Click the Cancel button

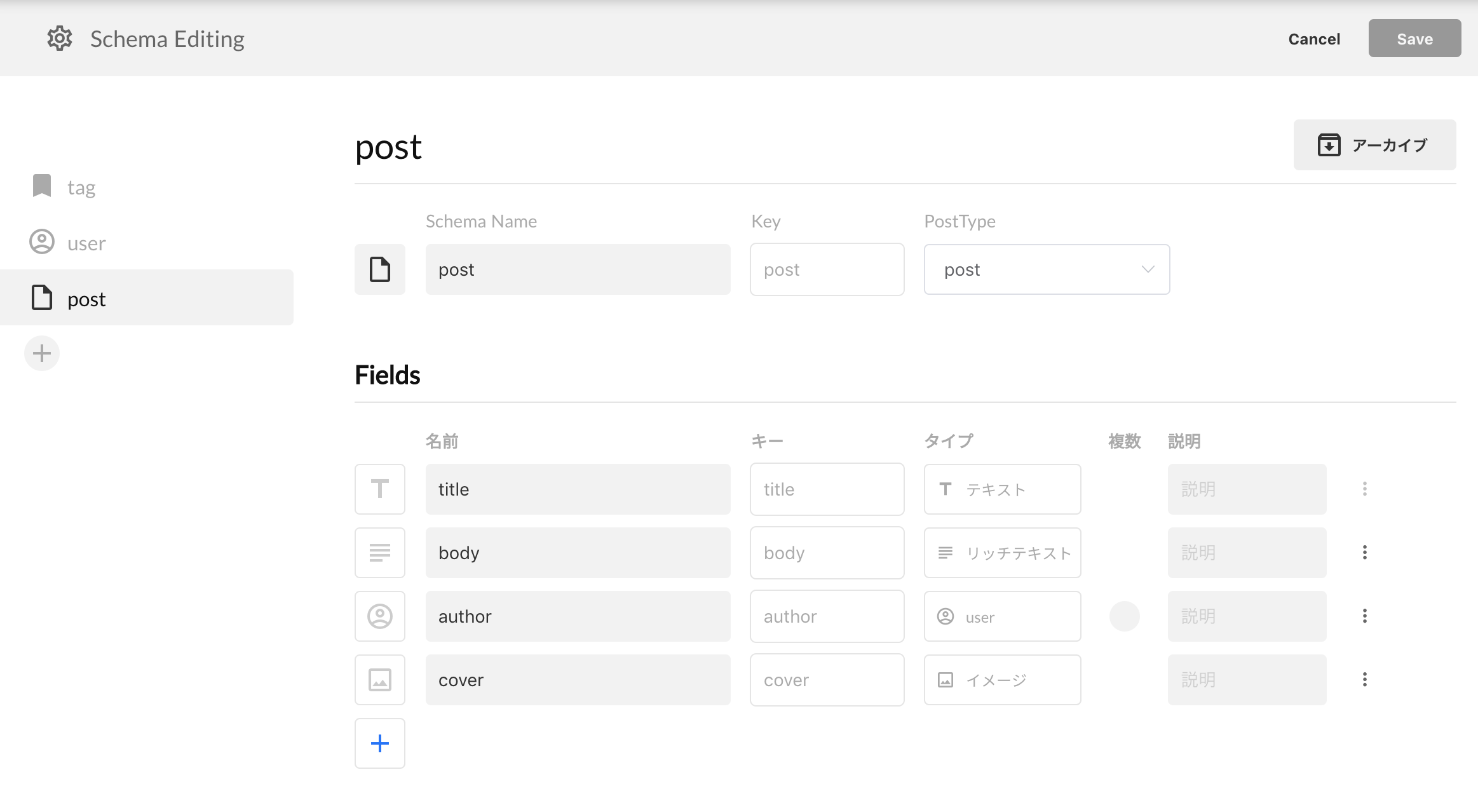(1314, 39)
